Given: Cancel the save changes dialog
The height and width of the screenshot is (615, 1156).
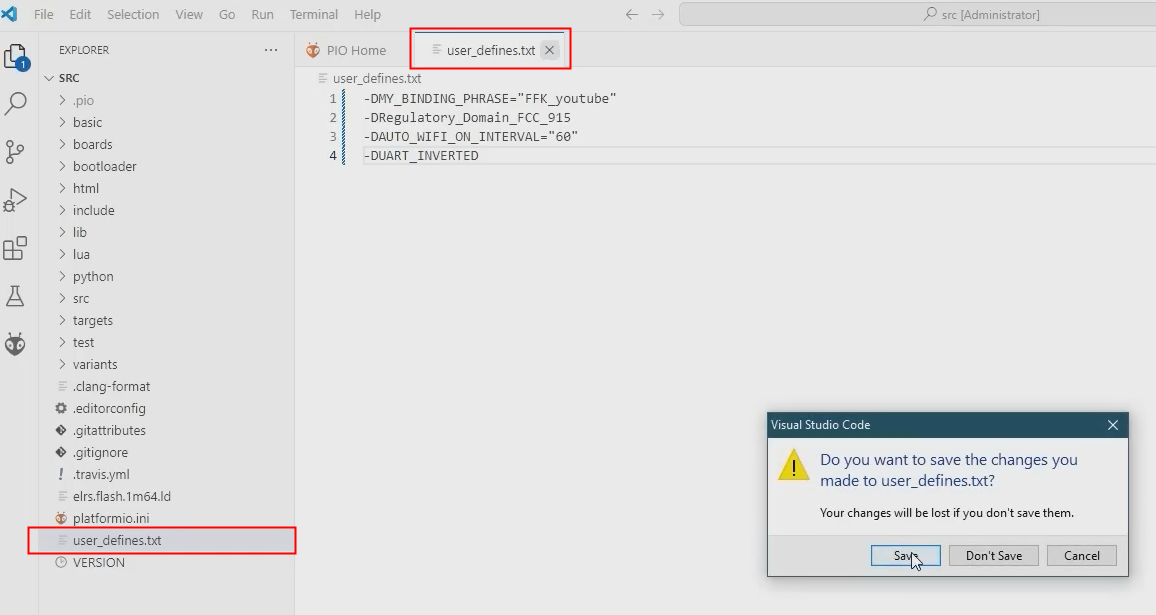Looking at the screenshot, I should tap(1081, 555).
